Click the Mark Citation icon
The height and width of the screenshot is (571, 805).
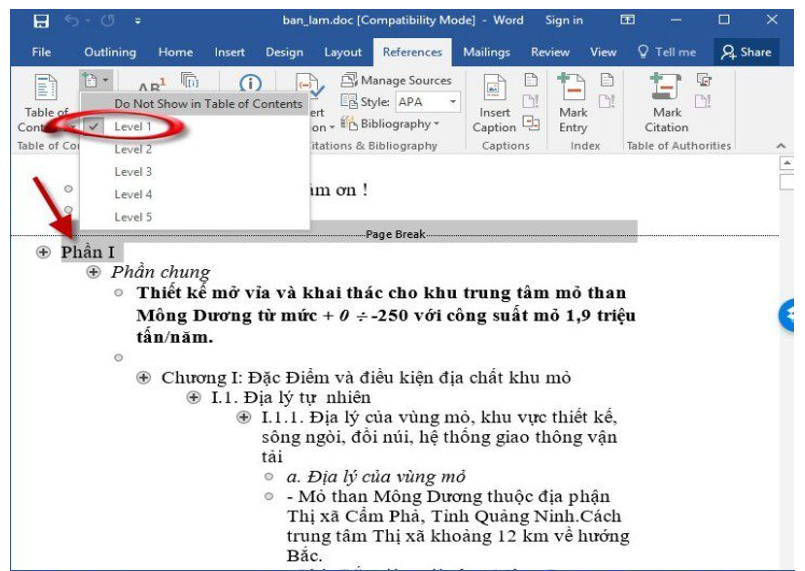[x=666, y=92]
